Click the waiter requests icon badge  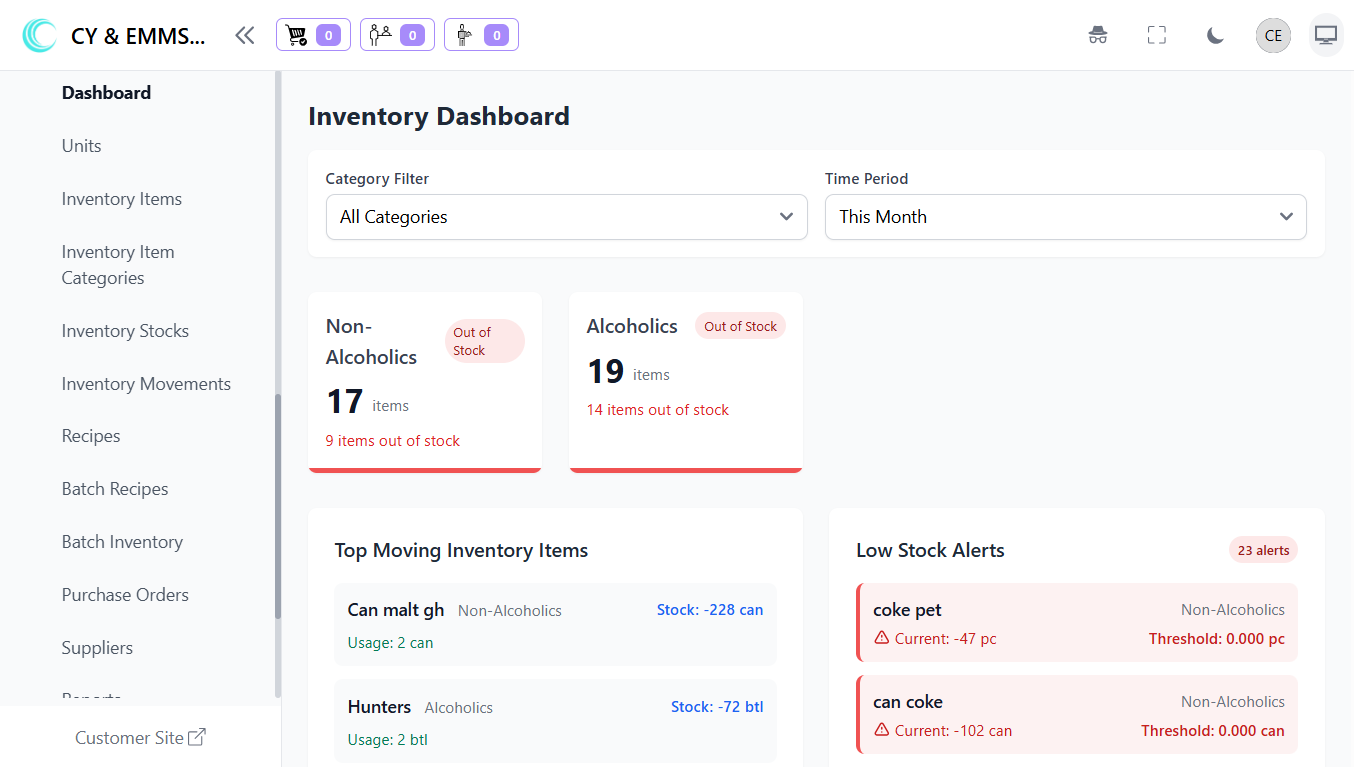click(x=481, y=36)
